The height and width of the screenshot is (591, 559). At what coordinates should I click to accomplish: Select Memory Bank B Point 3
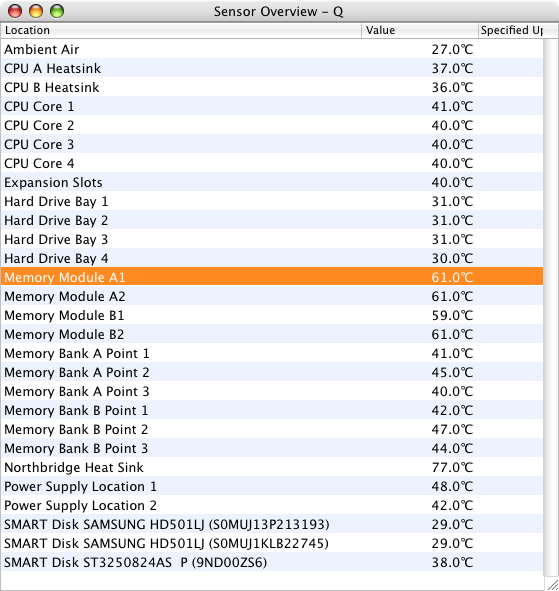[272, 448]
